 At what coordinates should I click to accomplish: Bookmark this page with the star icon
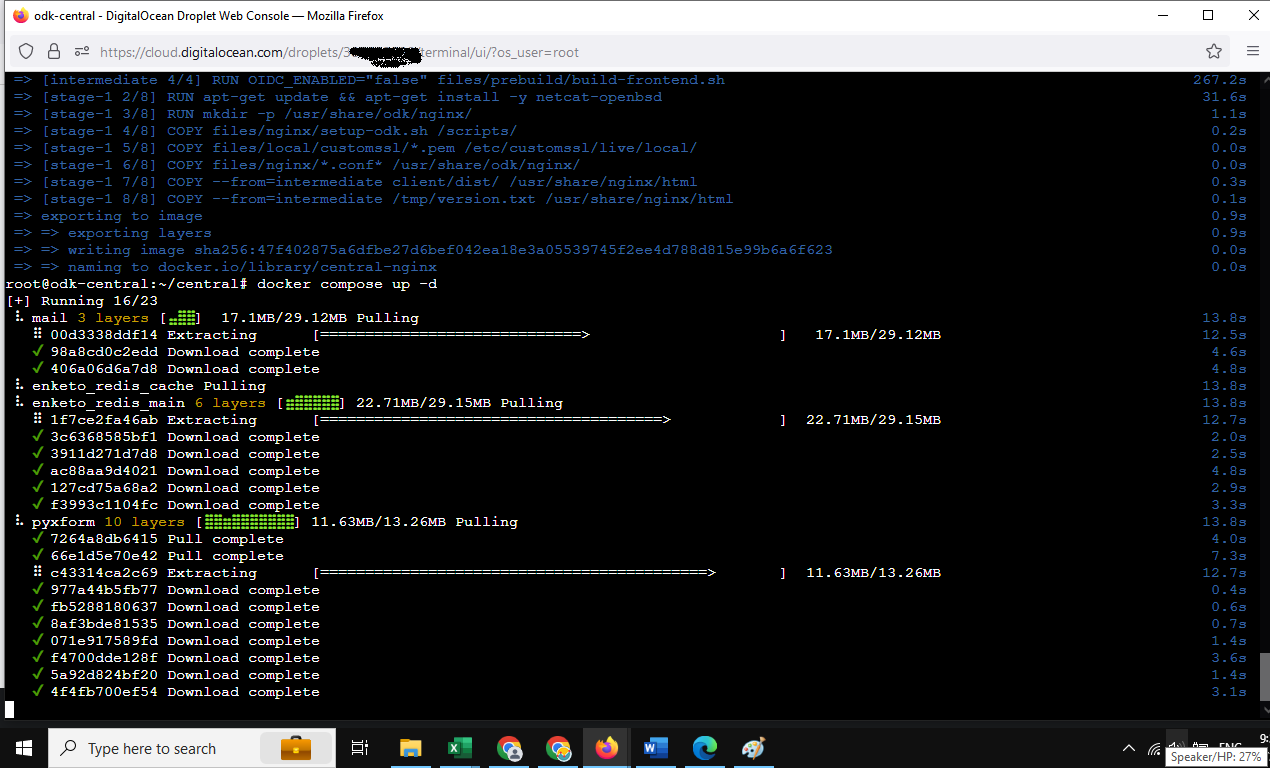pyautogui.click(x=1214, y=51)
